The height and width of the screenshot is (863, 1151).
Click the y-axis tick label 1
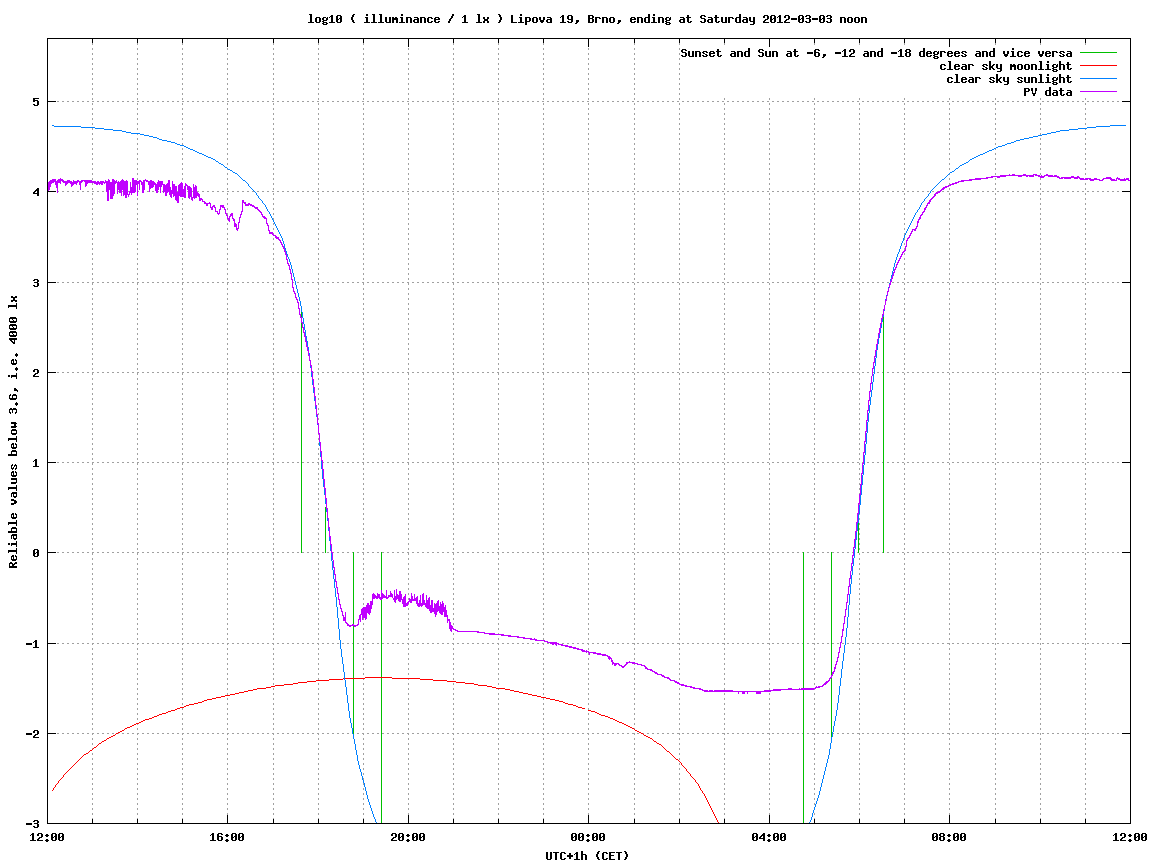point(35,463)
